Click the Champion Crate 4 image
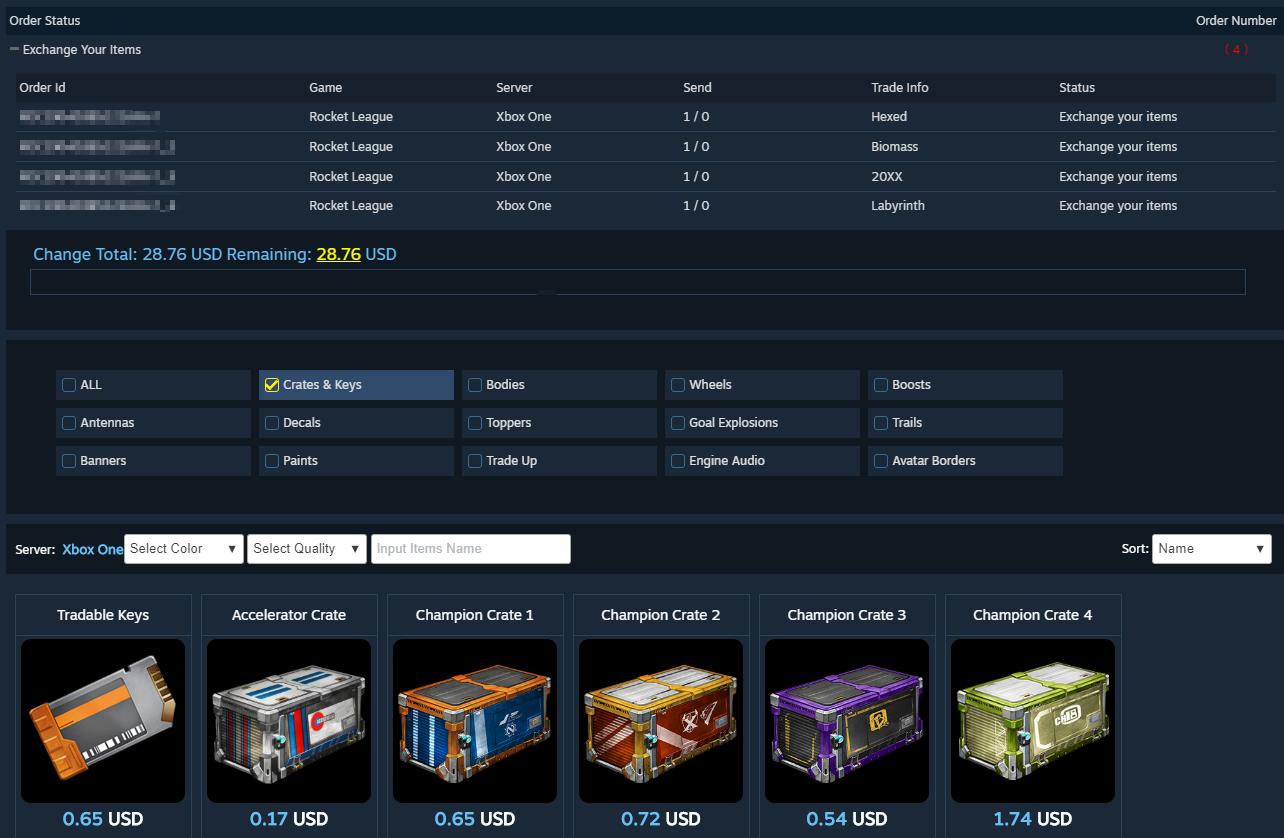1284x838 pixels. coord(1033,720)
